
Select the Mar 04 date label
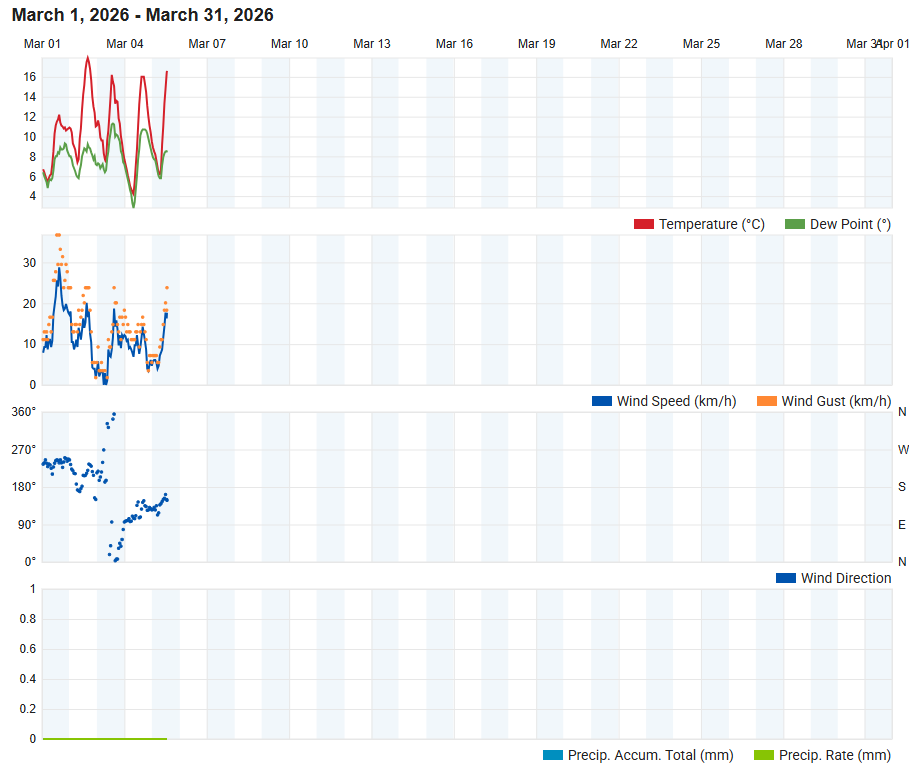pos(125,44)
